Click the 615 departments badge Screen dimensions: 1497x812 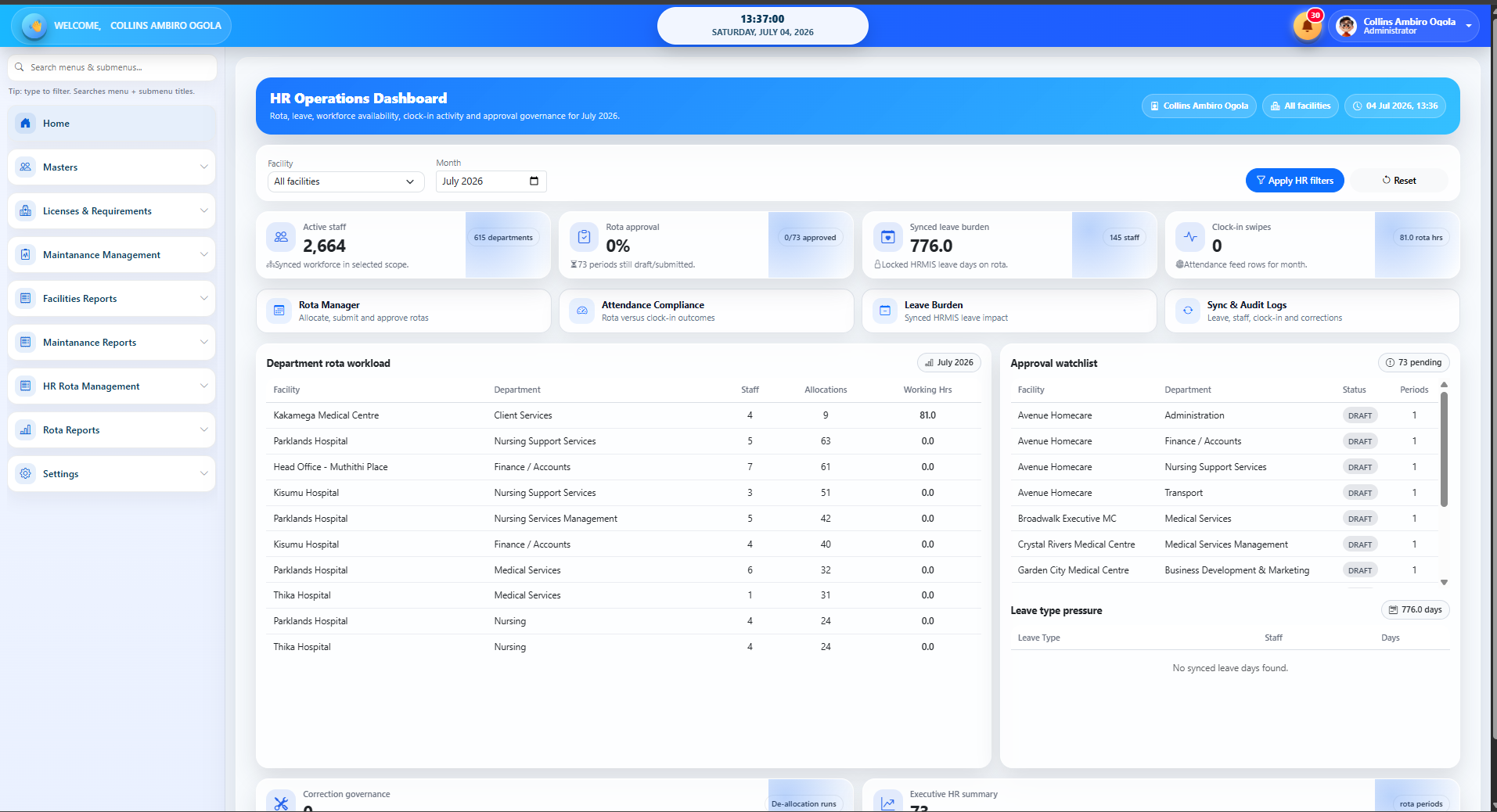[503, 237]
